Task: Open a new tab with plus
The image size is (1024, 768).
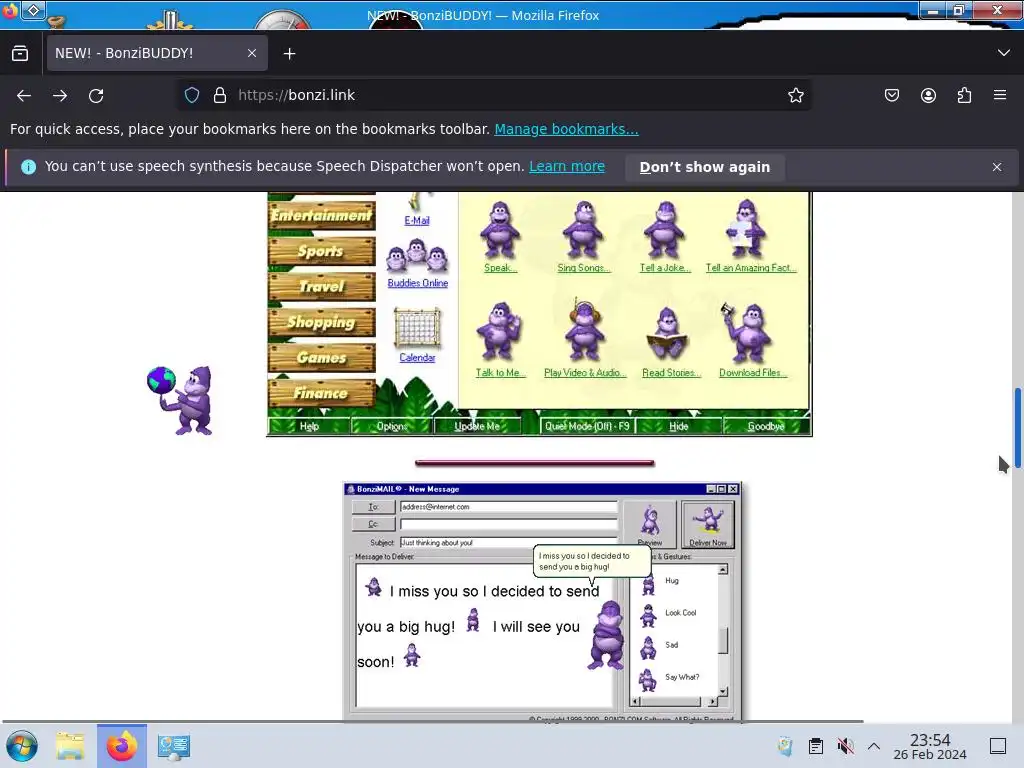Action: click(x=289, y=54)
